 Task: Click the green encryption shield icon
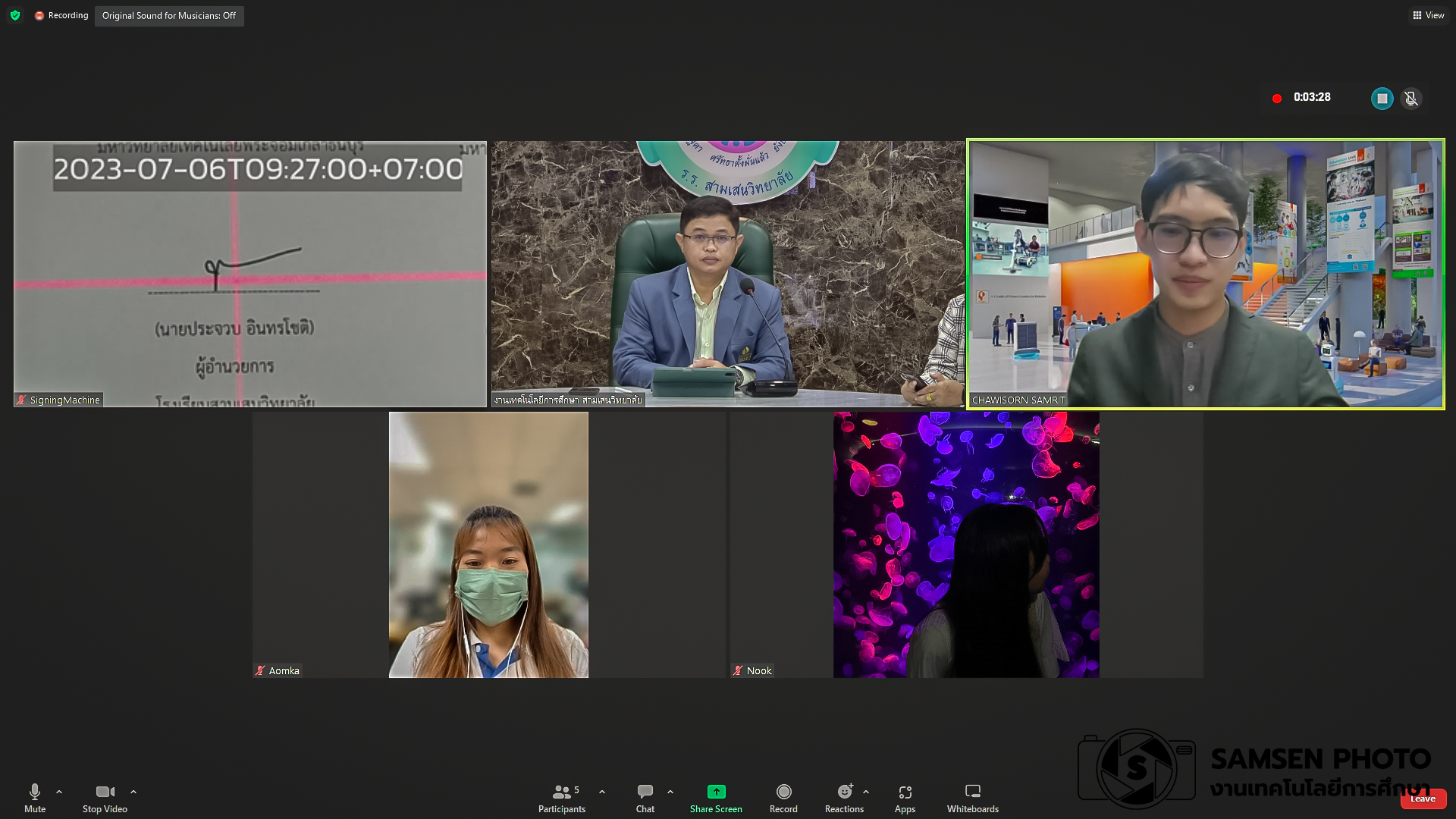[x=15, y=15]
